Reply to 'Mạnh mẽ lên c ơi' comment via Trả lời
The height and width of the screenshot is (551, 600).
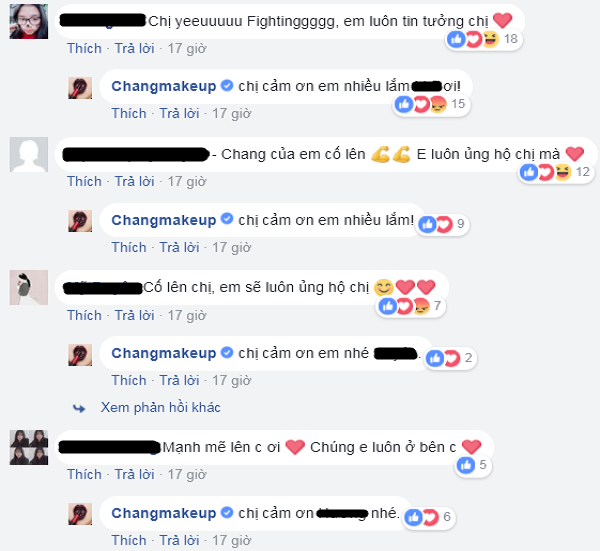click(135, 474)
